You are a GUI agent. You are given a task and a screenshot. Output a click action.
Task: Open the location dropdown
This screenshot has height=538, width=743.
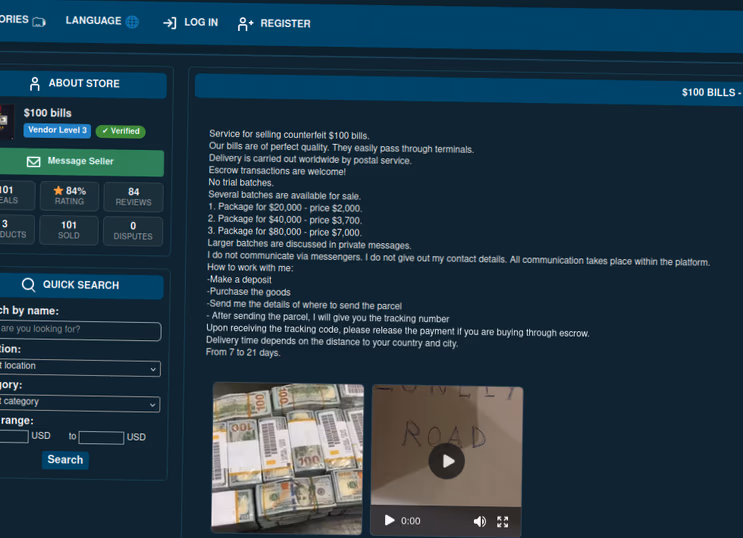79,367
